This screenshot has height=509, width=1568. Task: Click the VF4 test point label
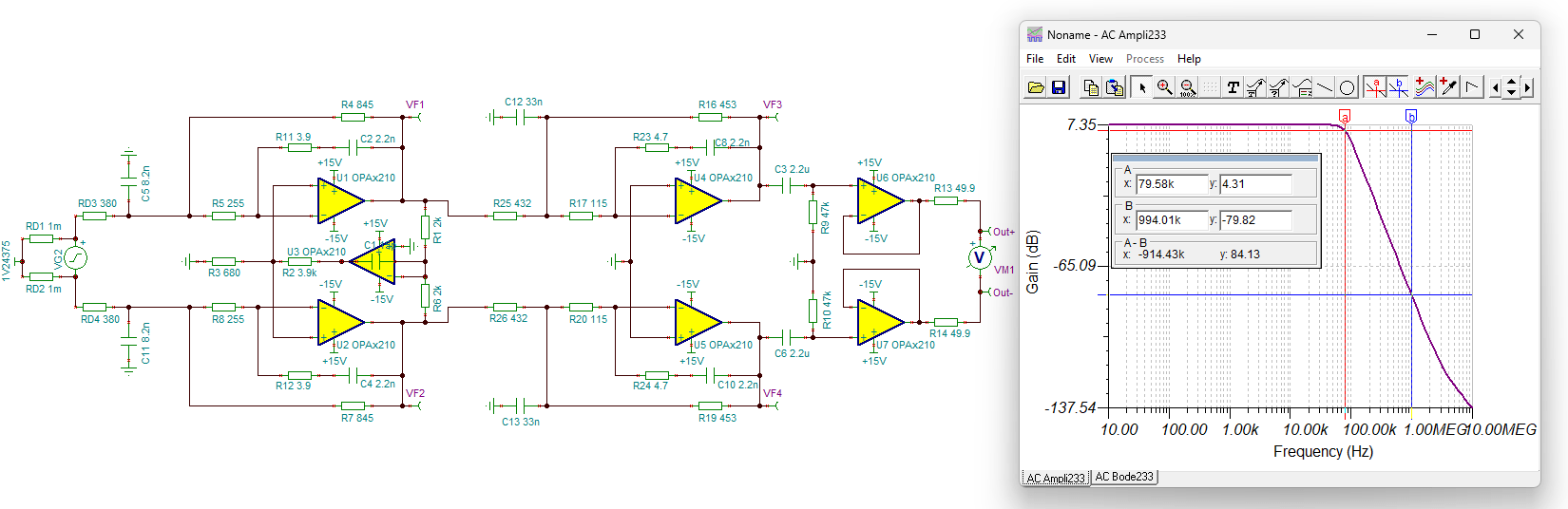[x=773, y=393]
